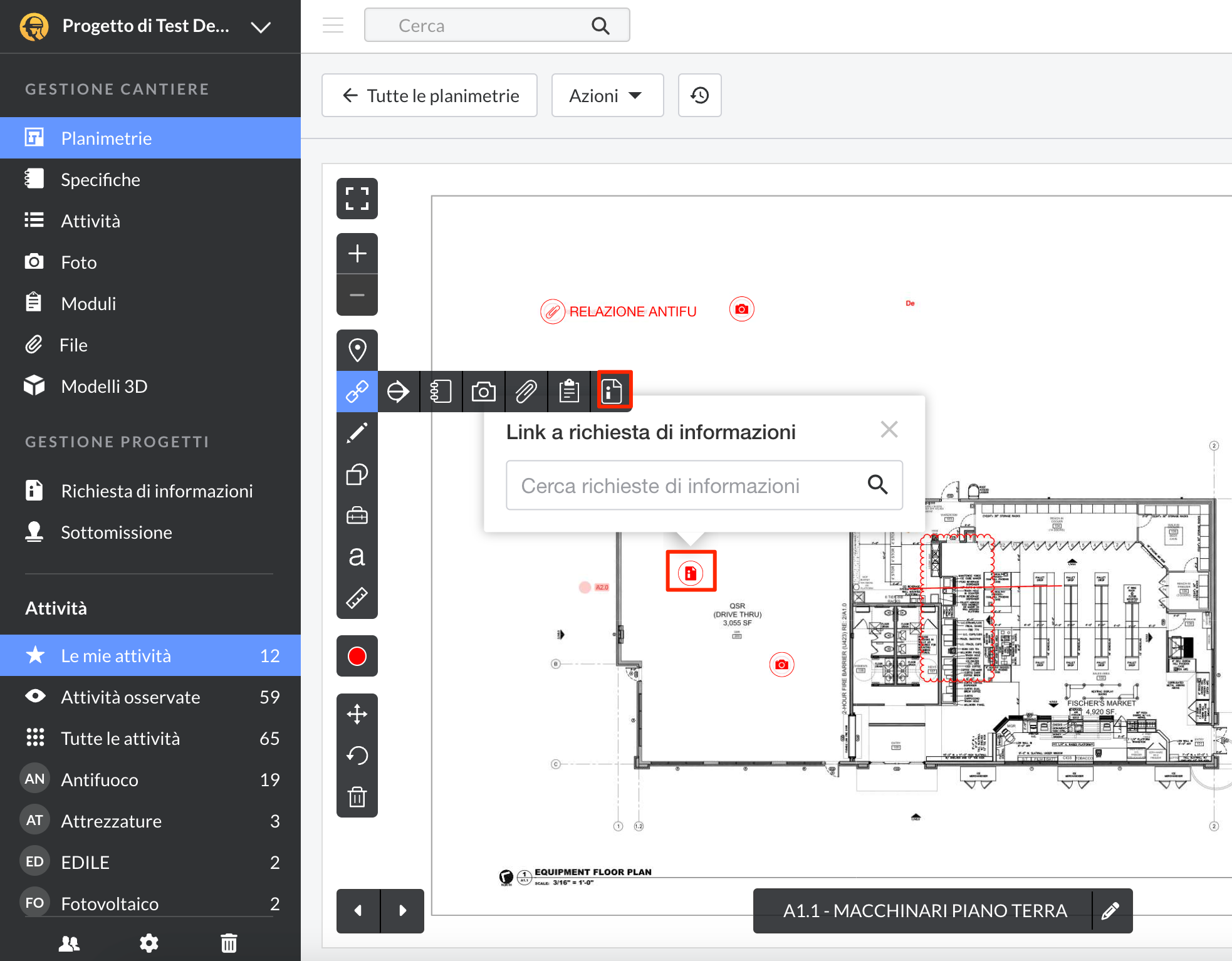The image size is (1232, 961).
Task: Select Attrezzature category
Action: tap(150, 821)
